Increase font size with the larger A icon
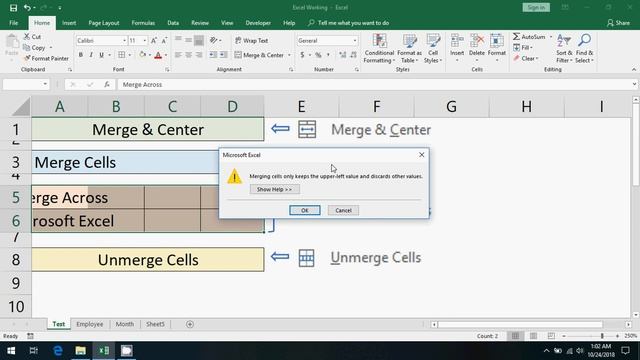 (154, 41)
